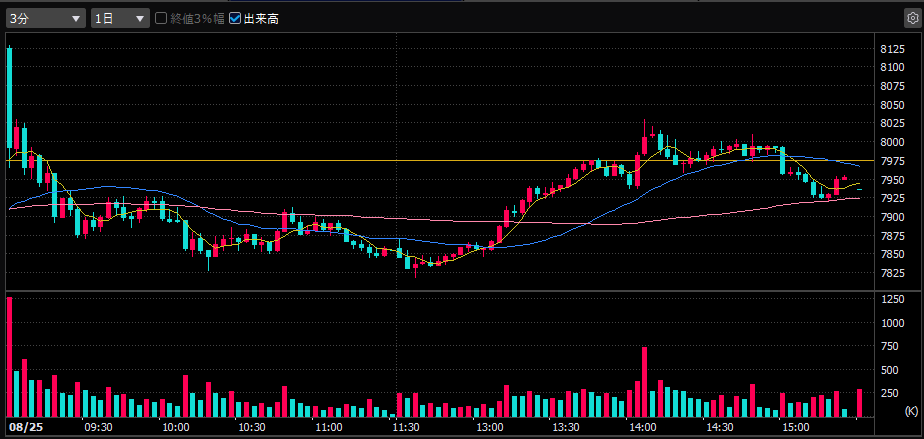
Task: Click the large opening cyan candlestick
Action: [9, 98]
